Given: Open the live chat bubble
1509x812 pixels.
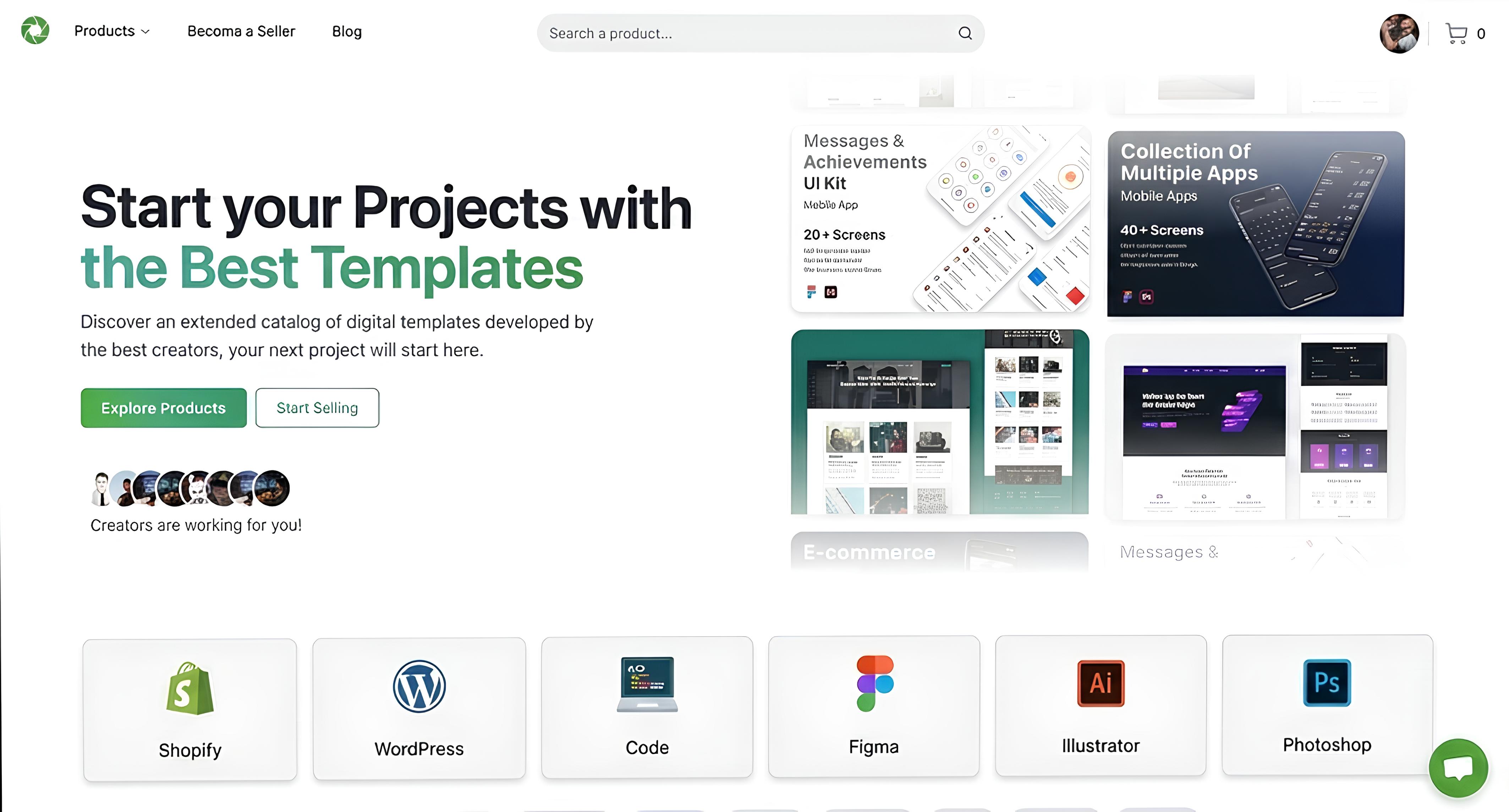Looking at the screenshot, I should point(1458,768).
